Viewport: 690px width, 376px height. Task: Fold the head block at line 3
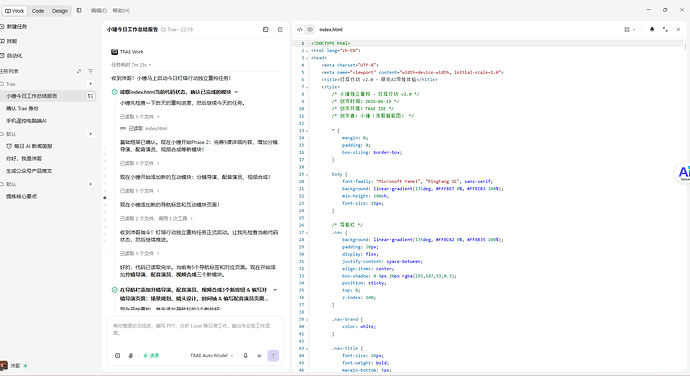tap(307, 58)
